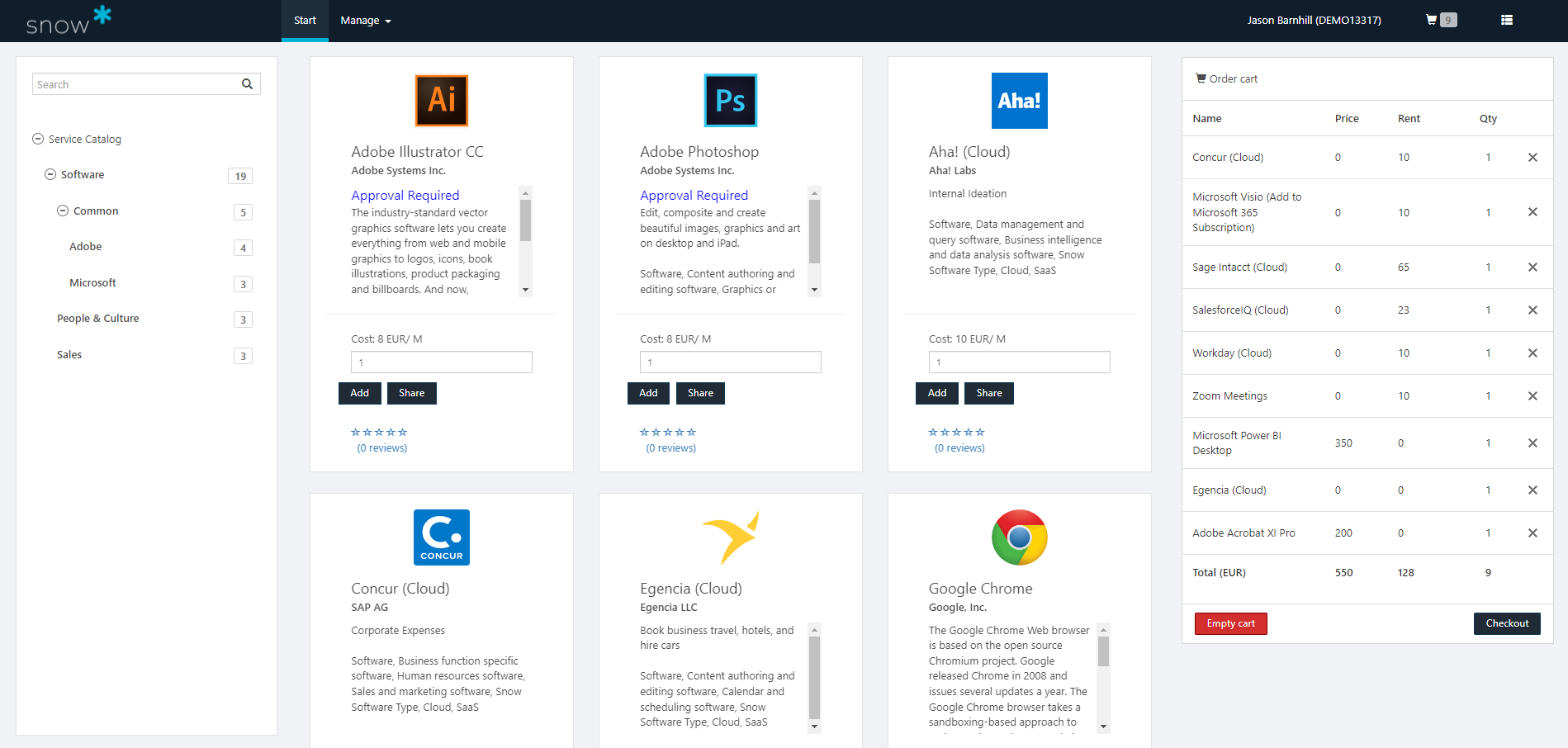The height and width of the screenshot is (748, 1568).
Task: Collapse the Common tree node
Action: (x=63, y=211)
